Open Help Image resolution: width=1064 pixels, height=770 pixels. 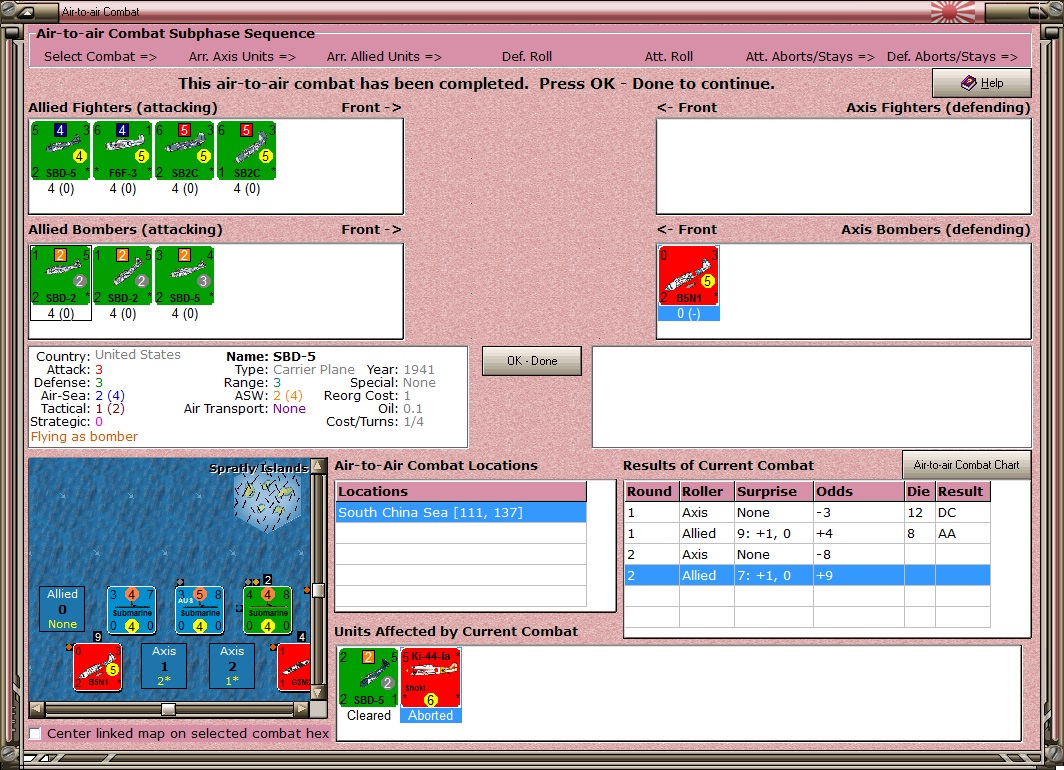point(982,83)
